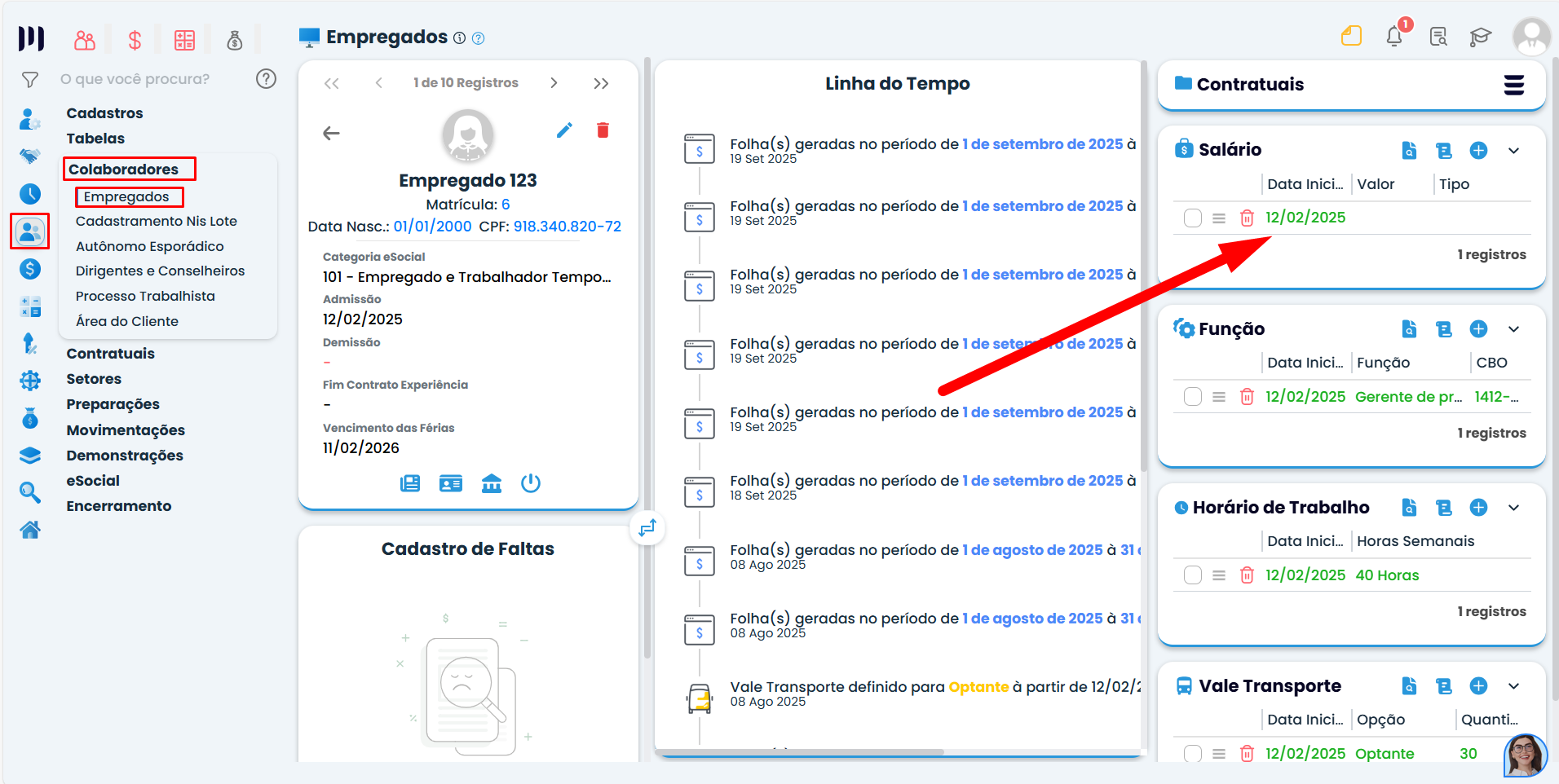Image resolution: width=1559 pixels, height=784 pixels.
Task: Type in the 'O que você procura?' search field
Action: [135, 79]
